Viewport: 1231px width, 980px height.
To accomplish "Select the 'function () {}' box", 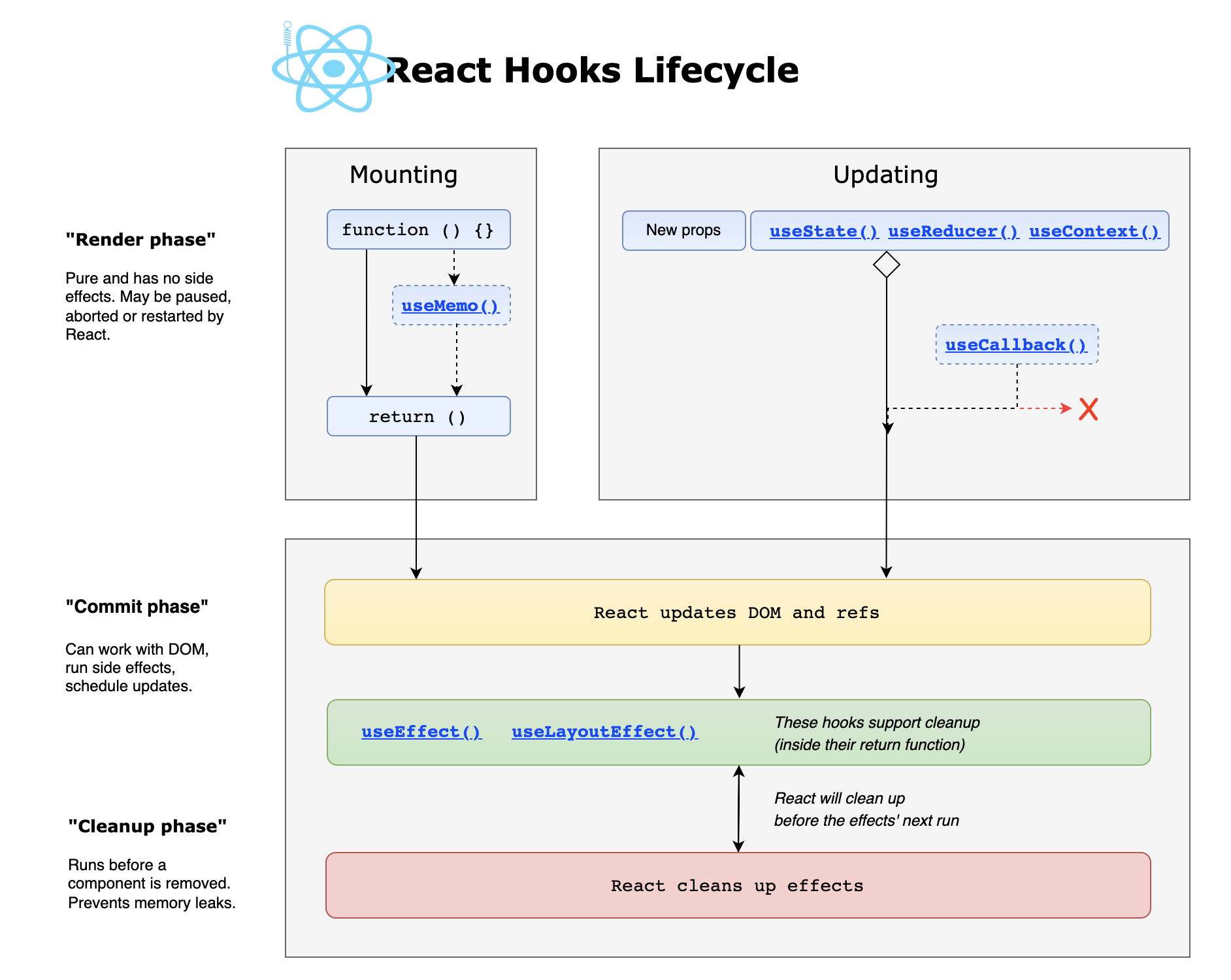I will (419, 229).
